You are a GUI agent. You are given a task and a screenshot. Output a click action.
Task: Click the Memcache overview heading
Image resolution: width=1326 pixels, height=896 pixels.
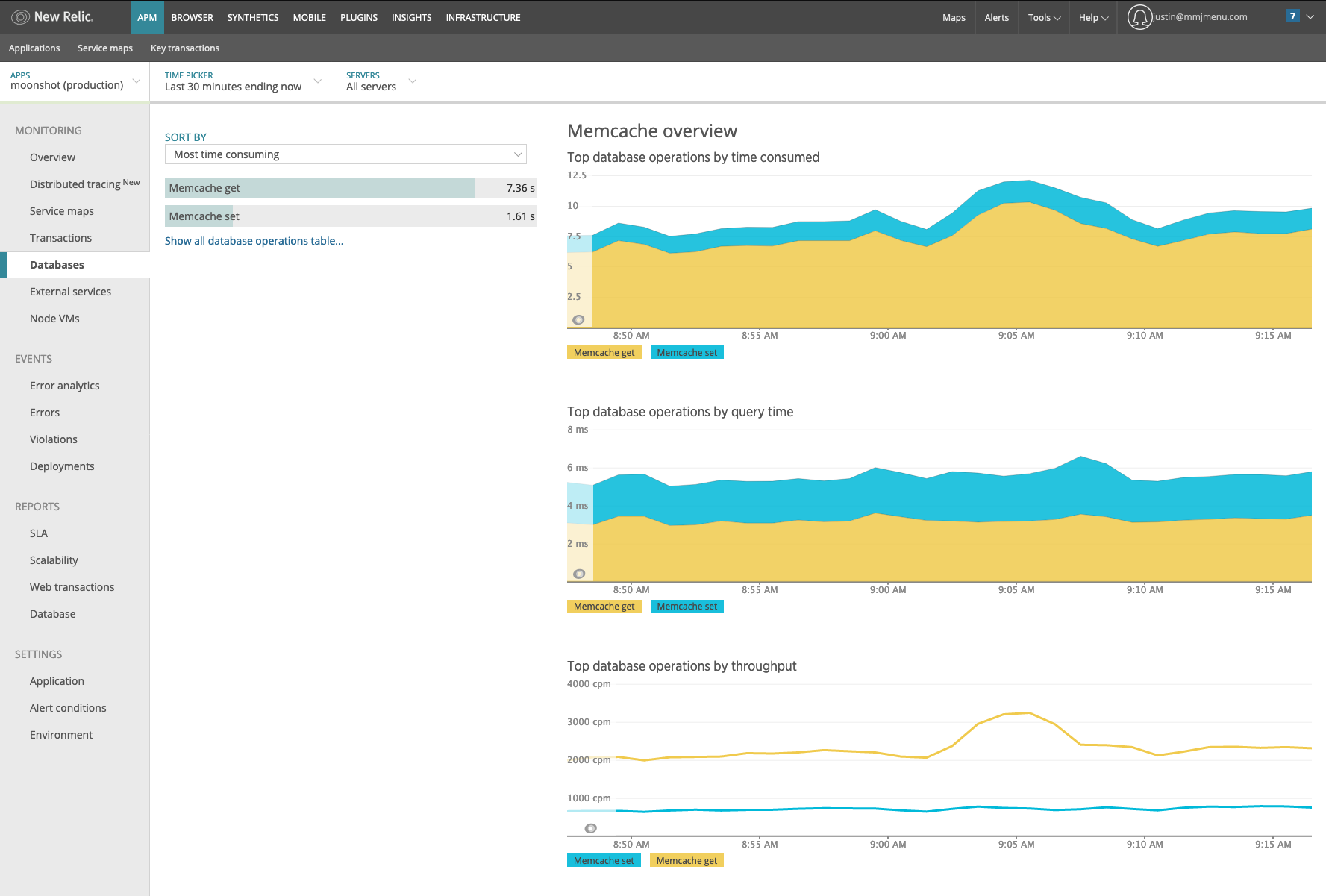coord(652,131)
